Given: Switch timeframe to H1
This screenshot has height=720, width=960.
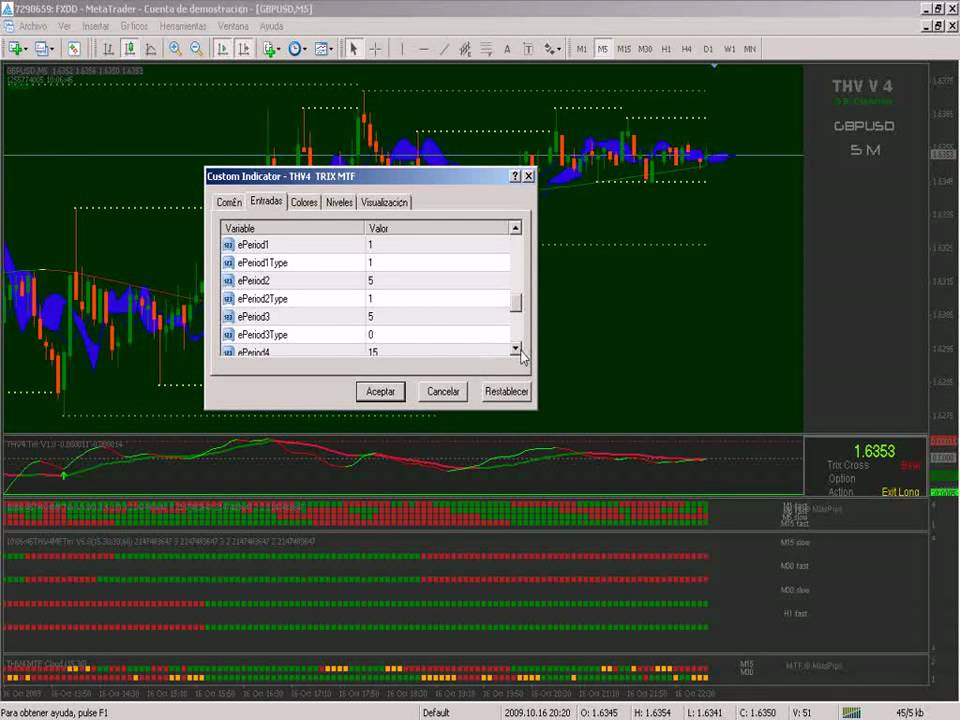Looking at the screenshot, I should [x=666, y=49].
